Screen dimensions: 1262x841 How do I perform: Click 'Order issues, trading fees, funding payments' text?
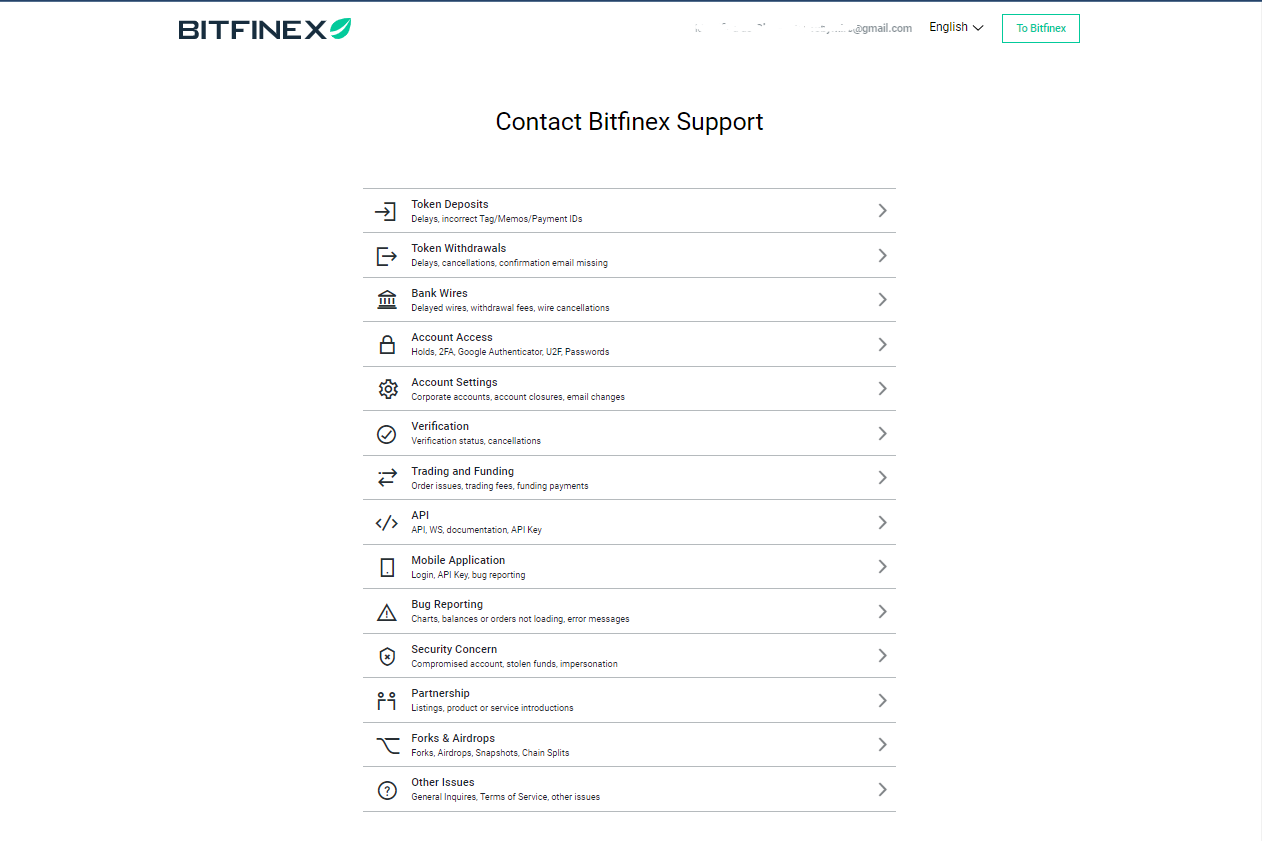point(500,486)
